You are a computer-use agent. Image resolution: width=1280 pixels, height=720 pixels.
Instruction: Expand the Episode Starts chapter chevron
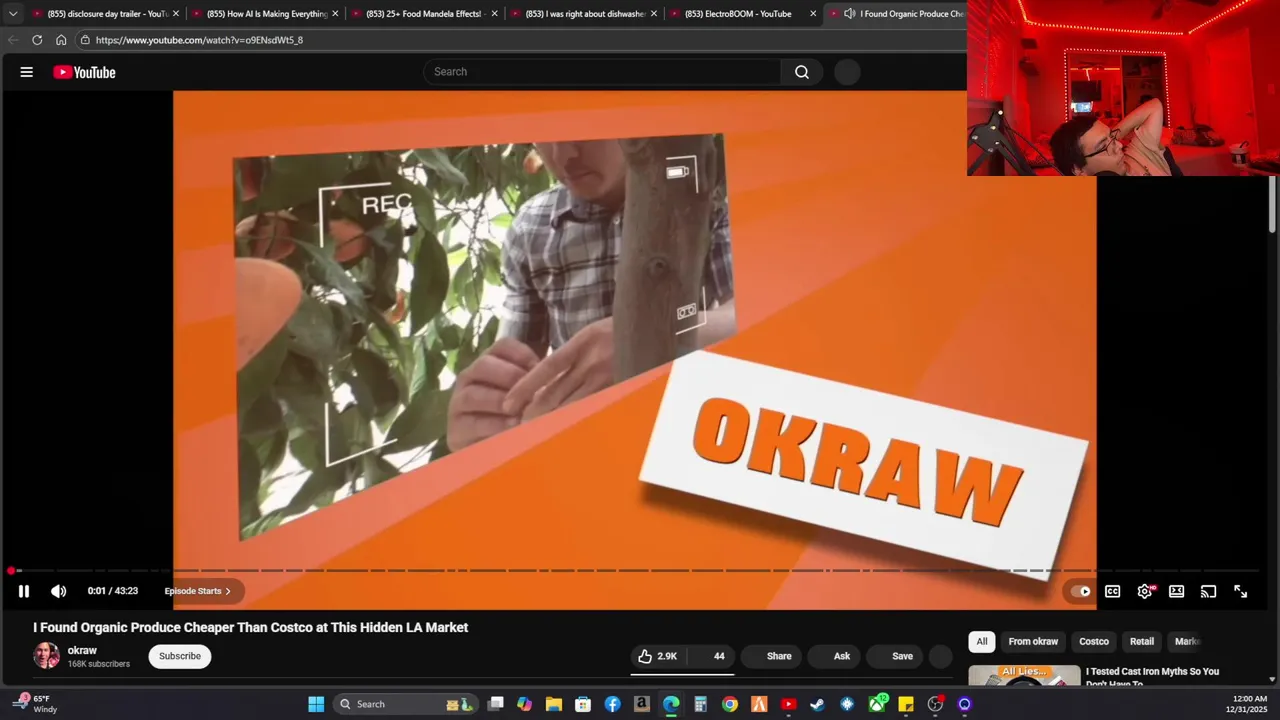227,591
